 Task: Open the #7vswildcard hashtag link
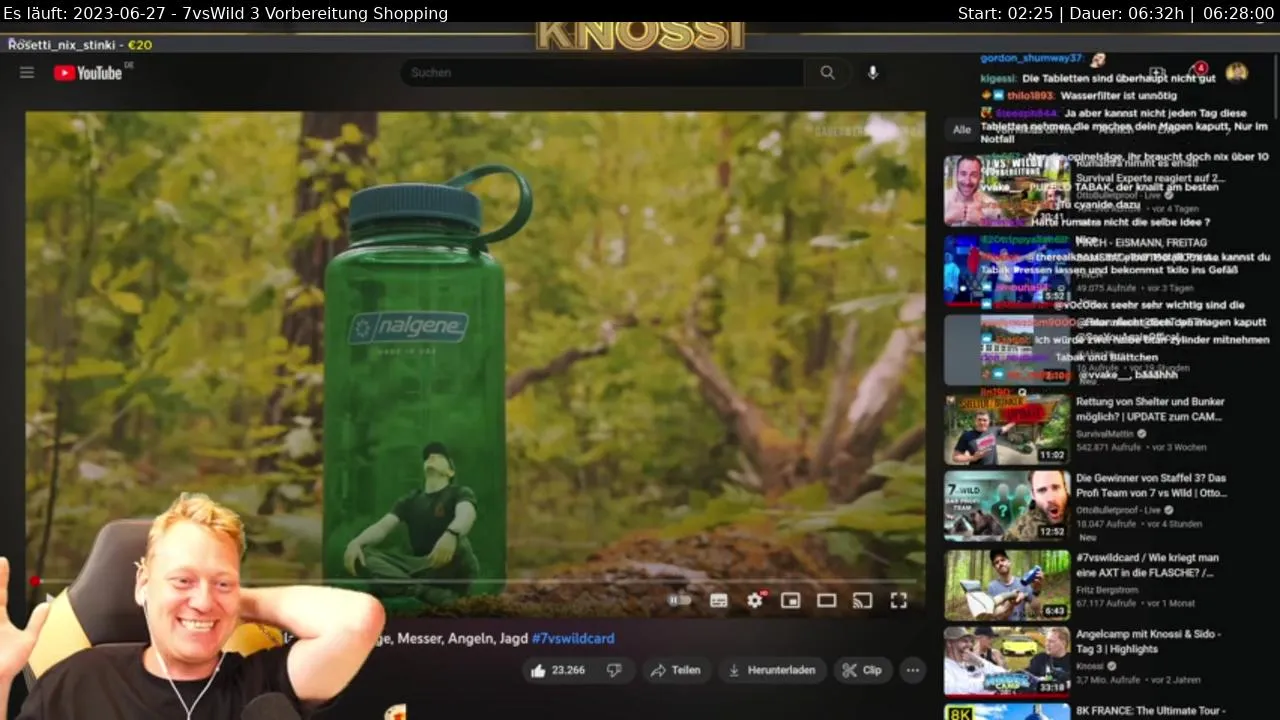click(x=573, y=638)
